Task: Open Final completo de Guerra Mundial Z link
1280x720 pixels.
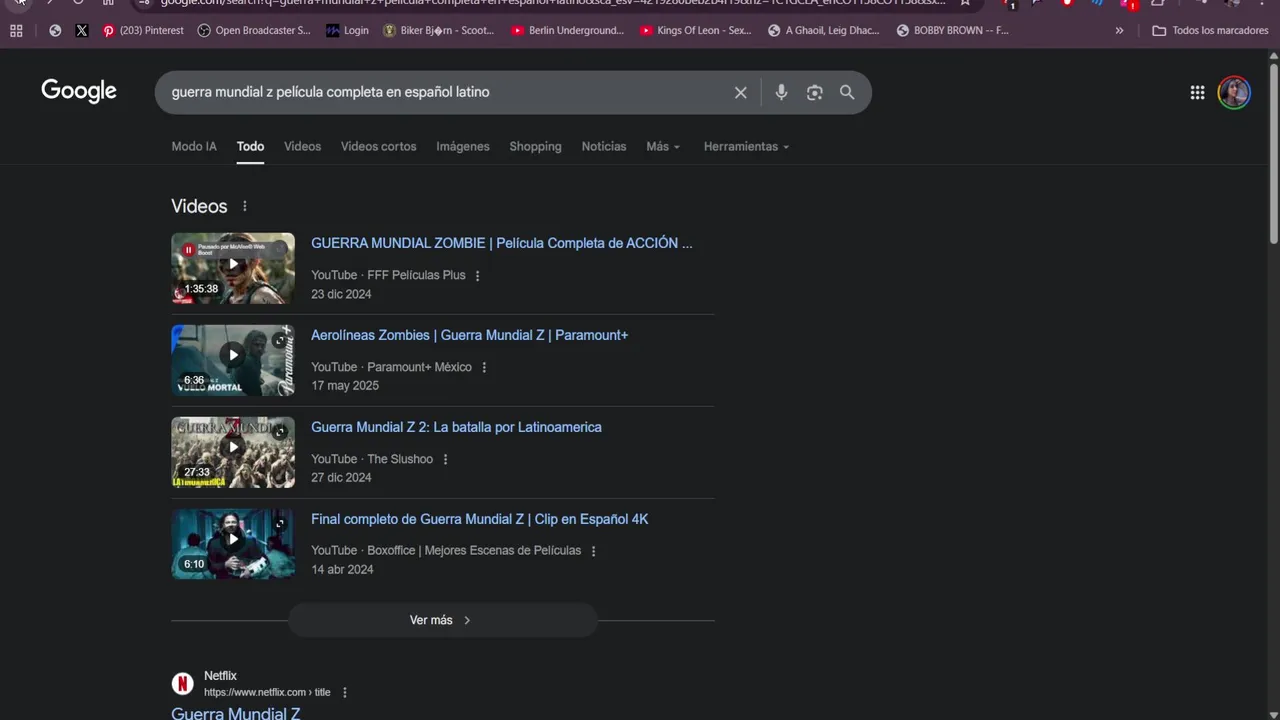Action: [480, 519]
